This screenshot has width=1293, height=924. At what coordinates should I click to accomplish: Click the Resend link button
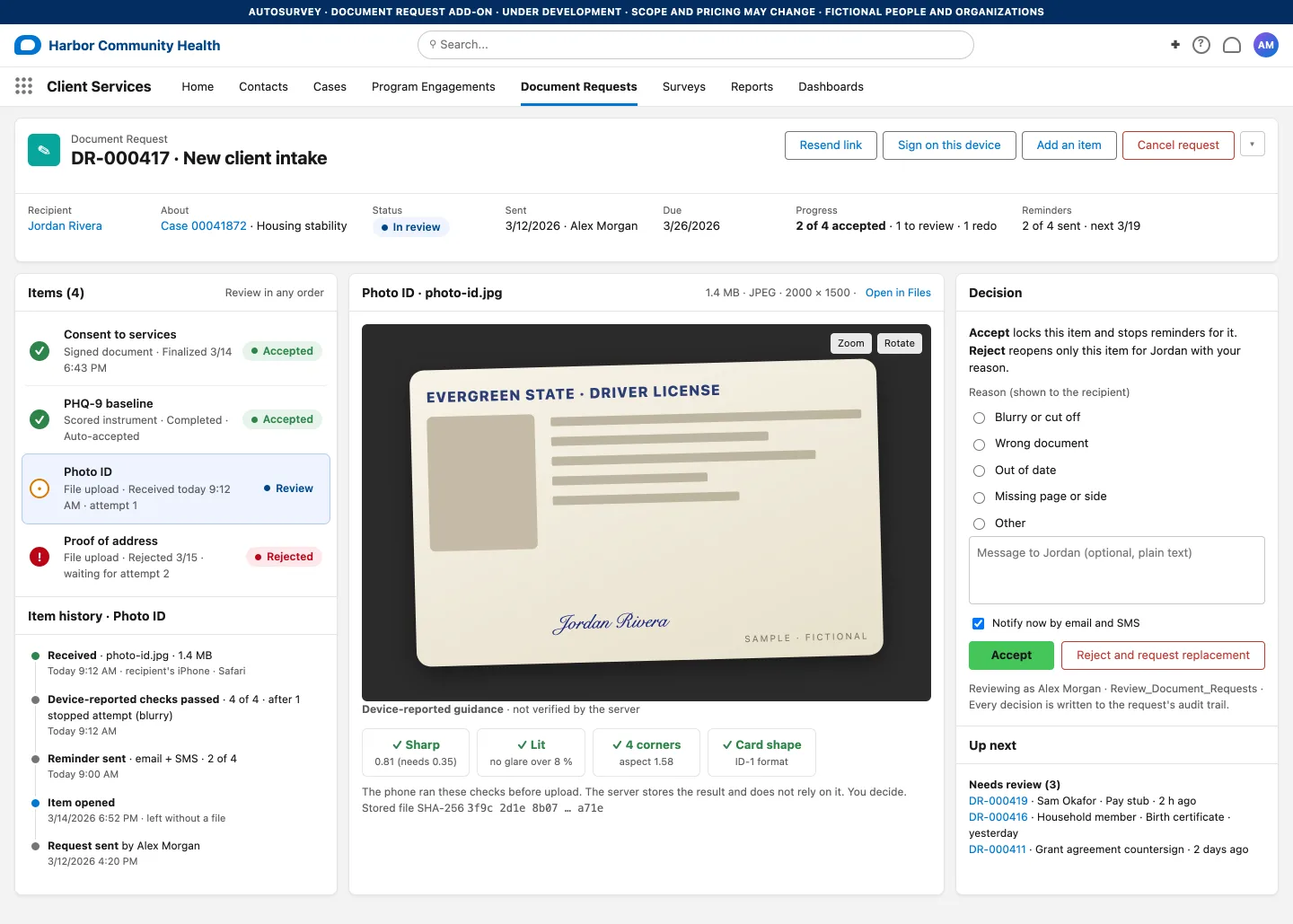pyautogui.click(x=831, y=145)
